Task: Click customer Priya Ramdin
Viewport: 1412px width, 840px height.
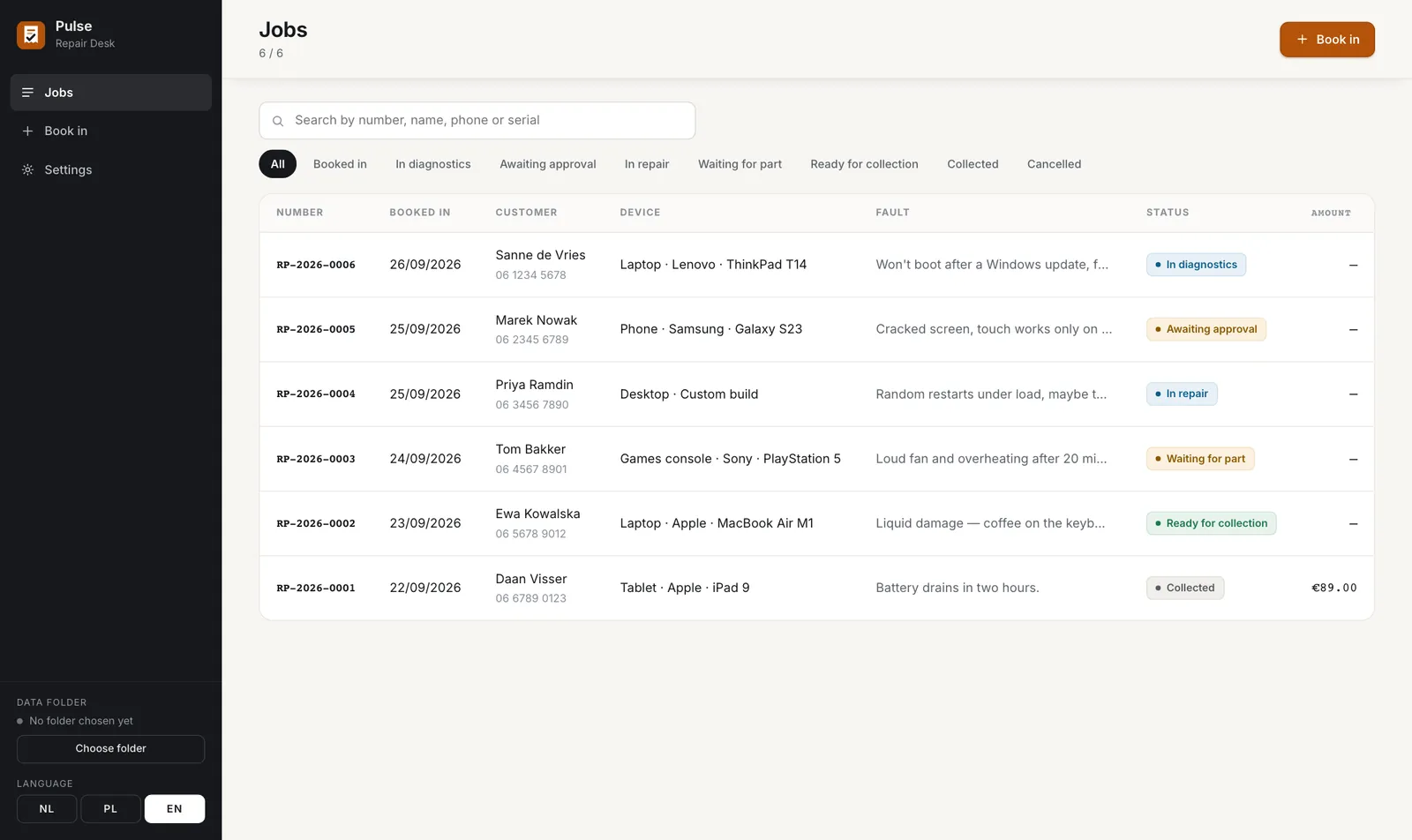Action: 534,385
